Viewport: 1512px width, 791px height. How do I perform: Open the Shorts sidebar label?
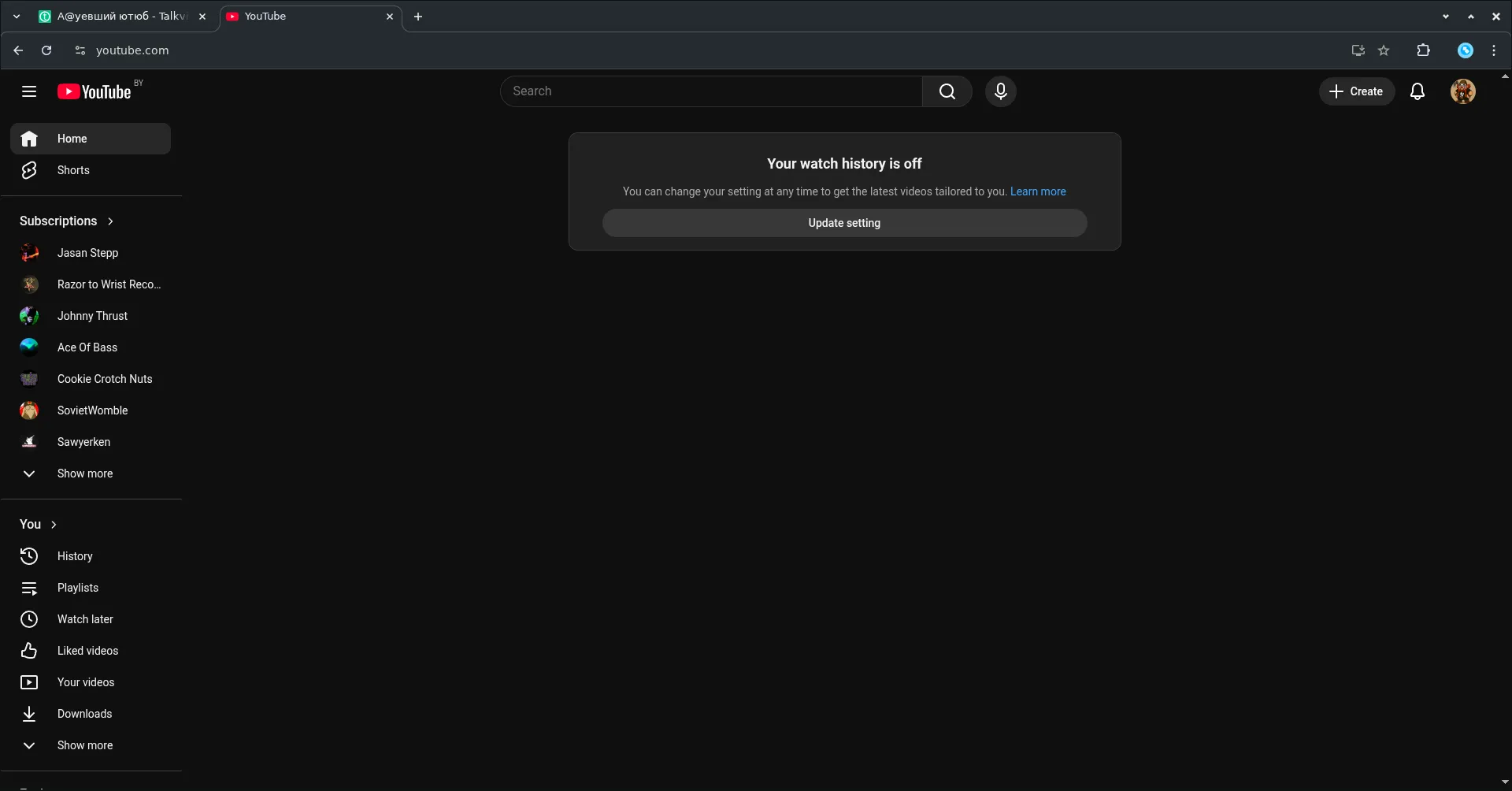(73, 170)
